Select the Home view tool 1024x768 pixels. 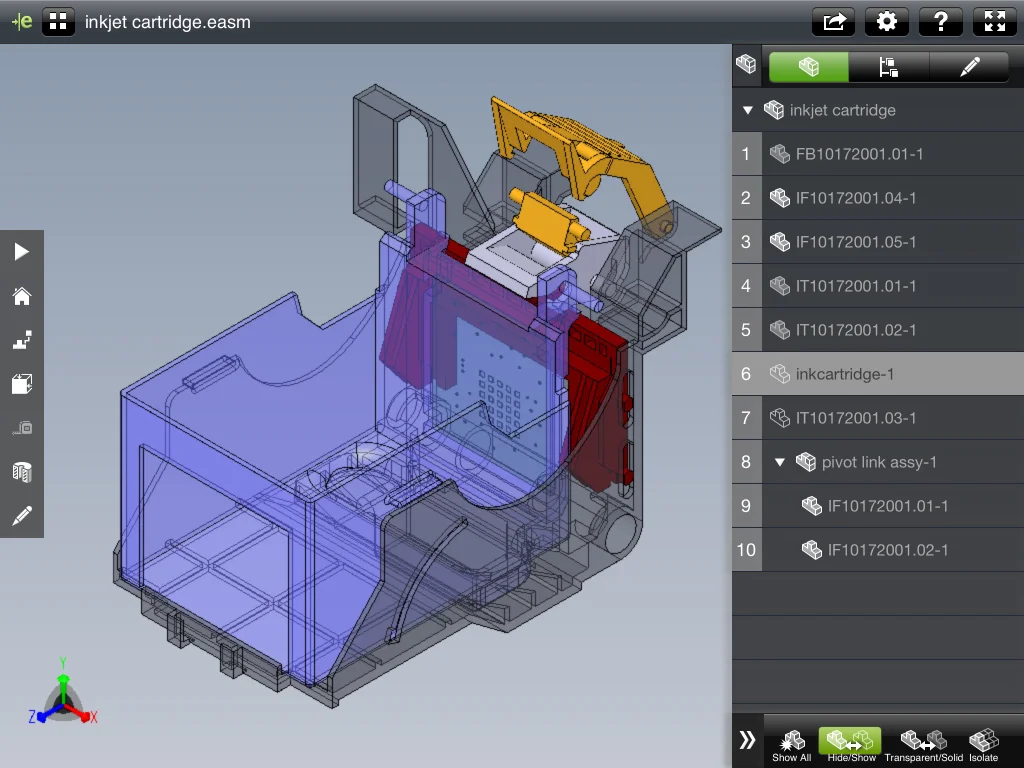[x=22, y=295]
